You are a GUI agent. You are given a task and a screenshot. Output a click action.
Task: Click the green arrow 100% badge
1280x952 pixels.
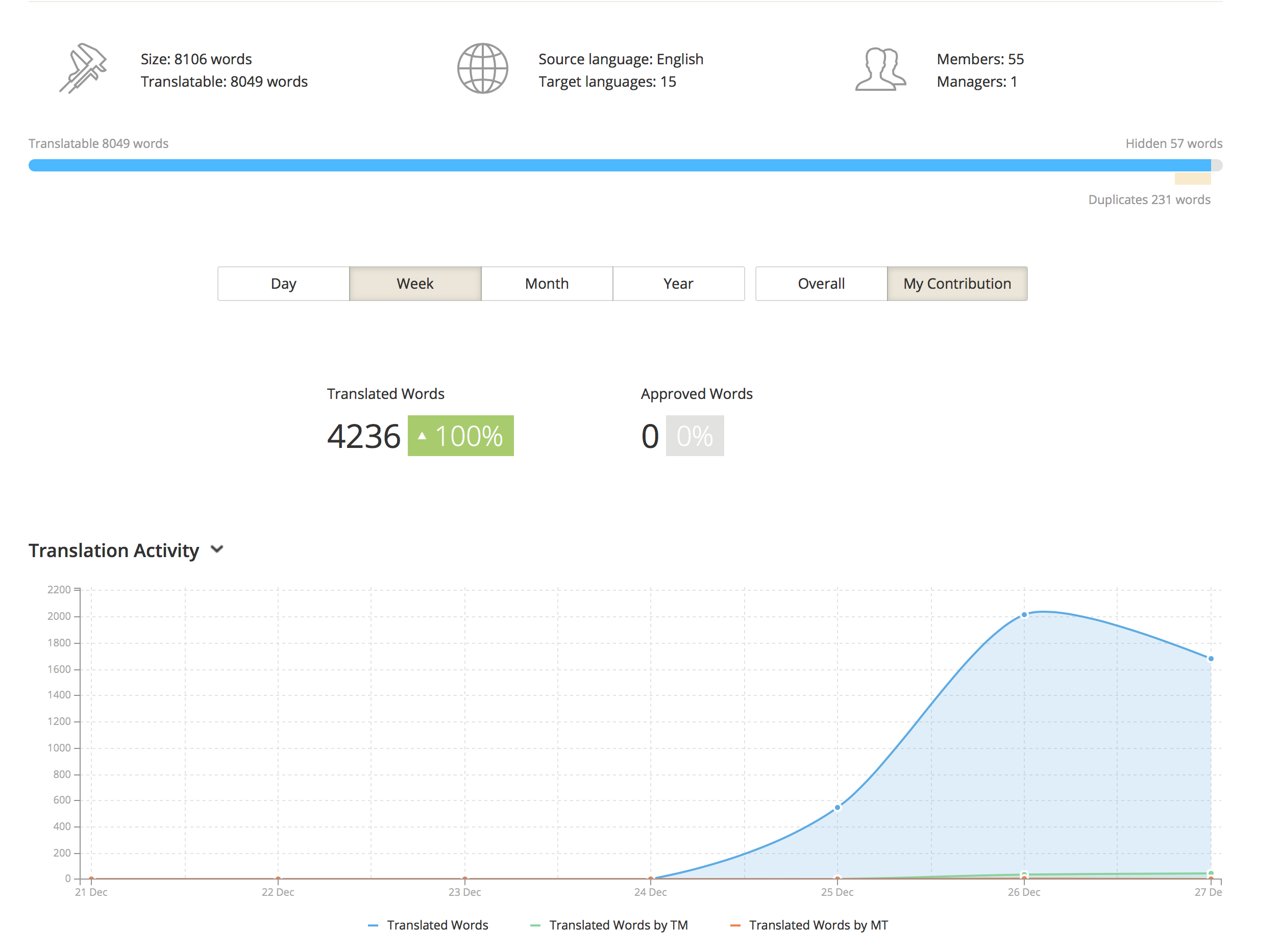tap(460, 436)
